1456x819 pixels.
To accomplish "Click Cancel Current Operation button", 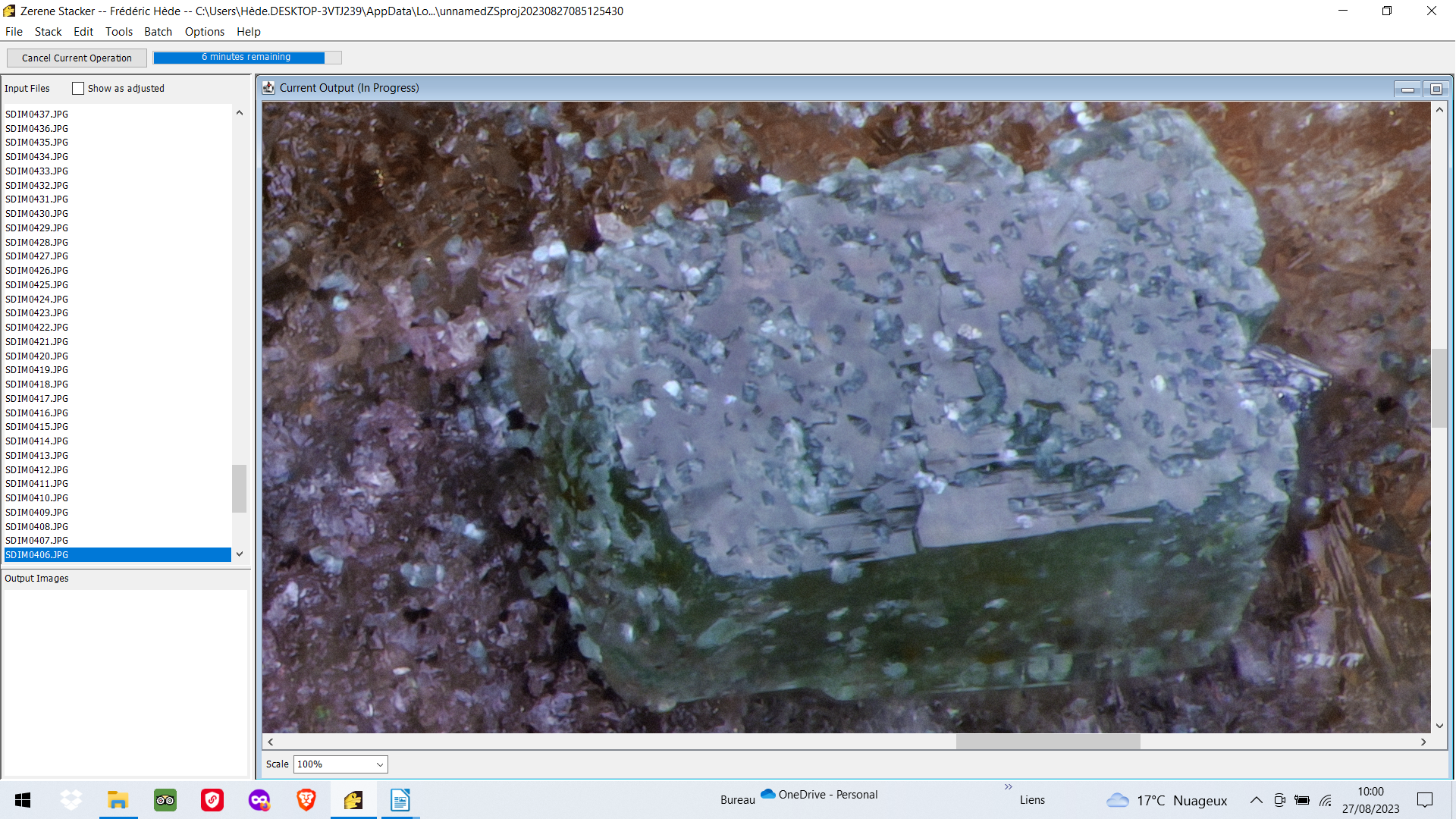I will (77, 58).
